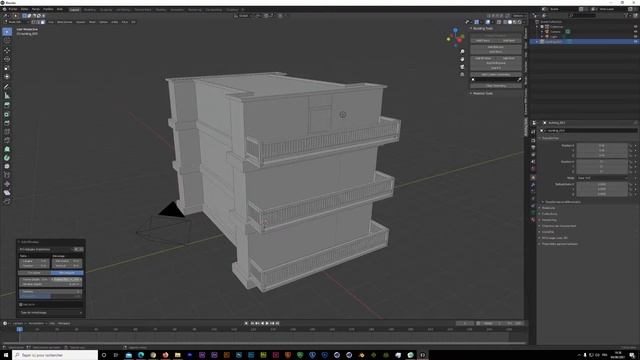Open the Sculpting workspace tab
This screenshot has width=640, height=360.
(106, 9)
